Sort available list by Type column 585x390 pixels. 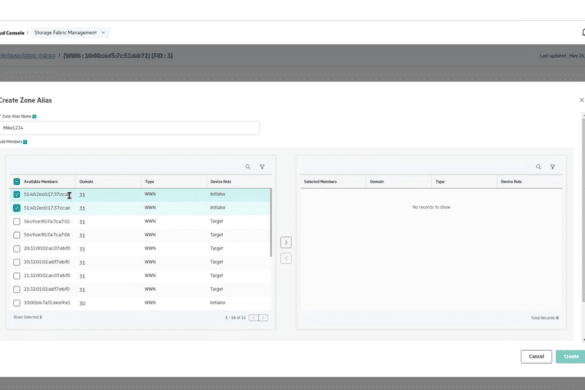click(x=149, y=182)
